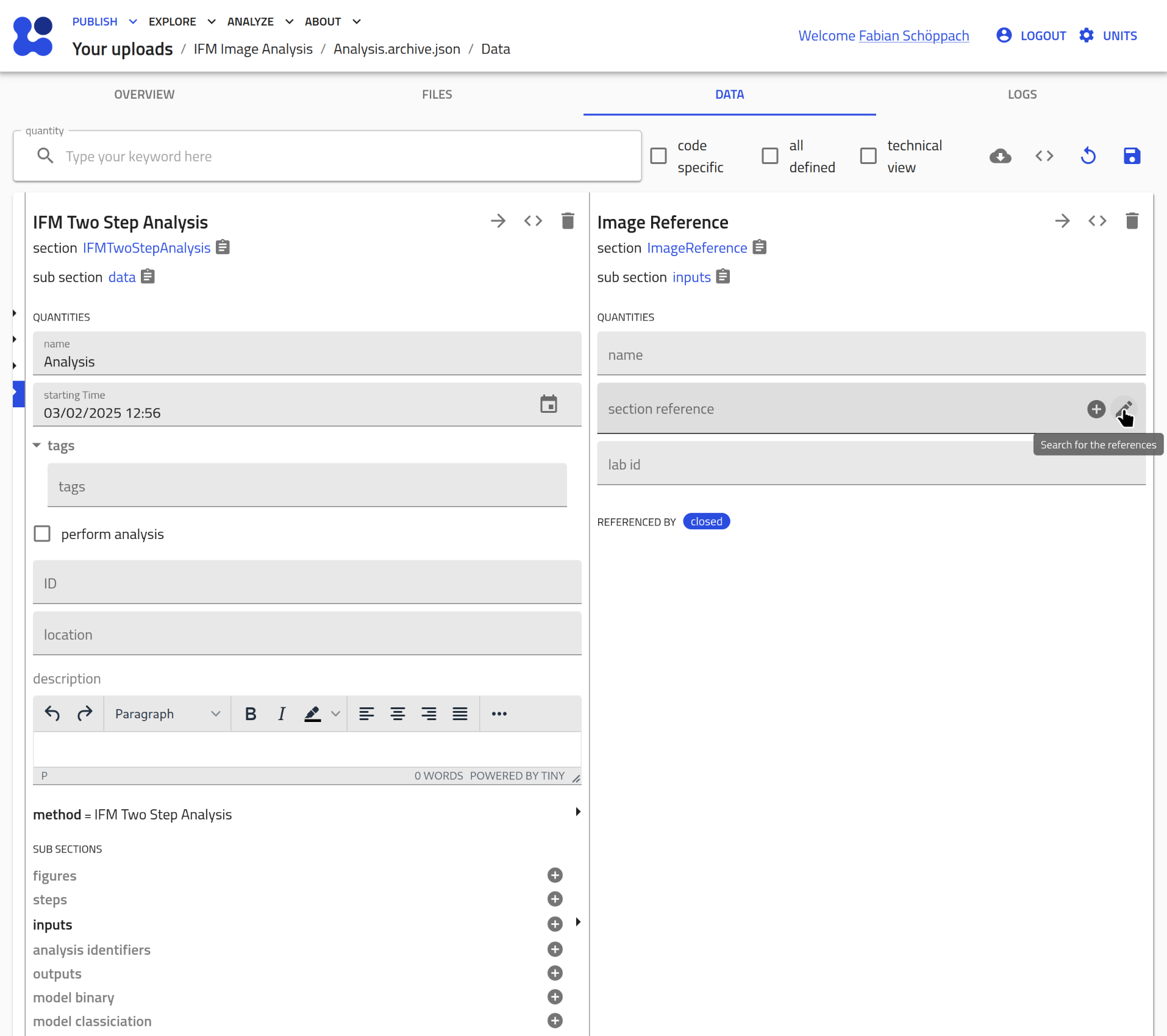The image size is (1167, 1036).
Task: Open the ImageReference section link
Action: (x=697, y=248)
